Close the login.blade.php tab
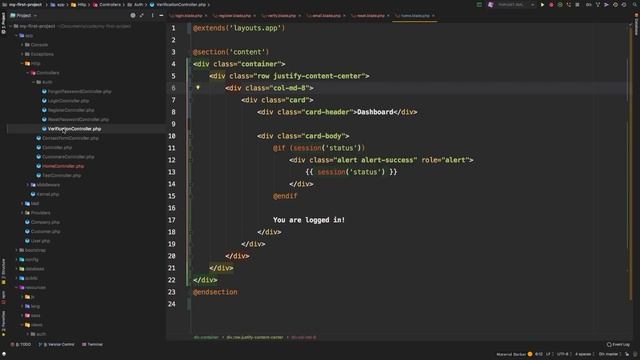 pos(206,16)
